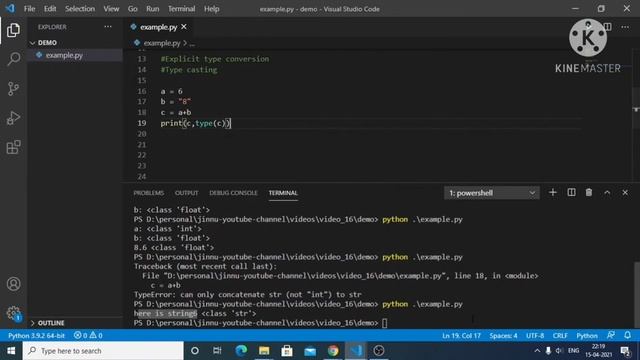Click Ln 19, Col 17 in status bar
Image resolution: width=640 pixels, height=360 pixels.
[461, 336]
